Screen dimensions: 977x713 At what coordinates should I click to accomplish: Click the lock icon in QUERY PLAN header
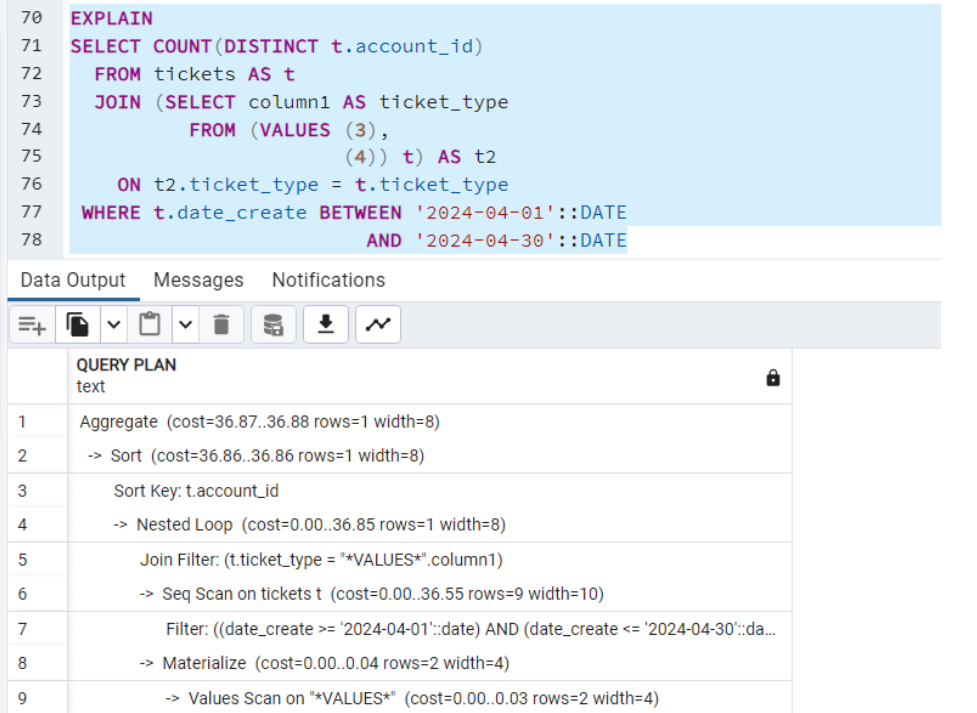point(773,378)
